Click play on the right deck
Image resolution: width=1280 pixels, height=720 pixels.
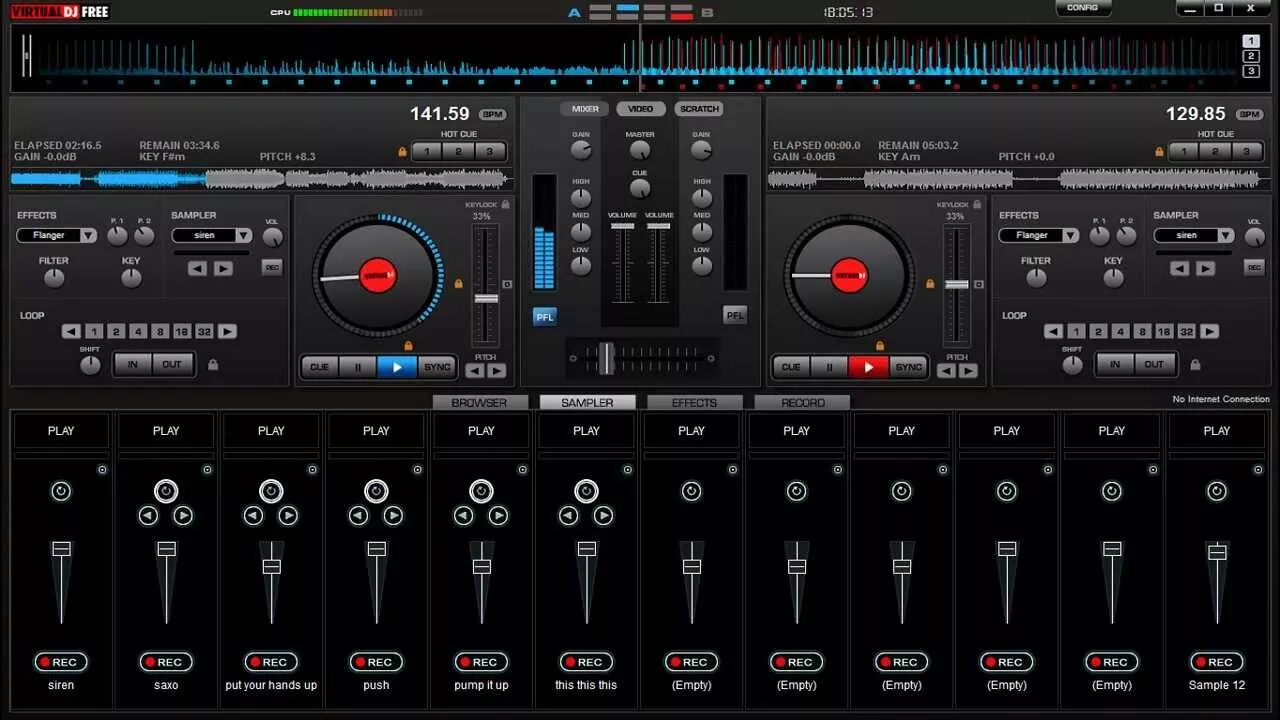point(868,367)
